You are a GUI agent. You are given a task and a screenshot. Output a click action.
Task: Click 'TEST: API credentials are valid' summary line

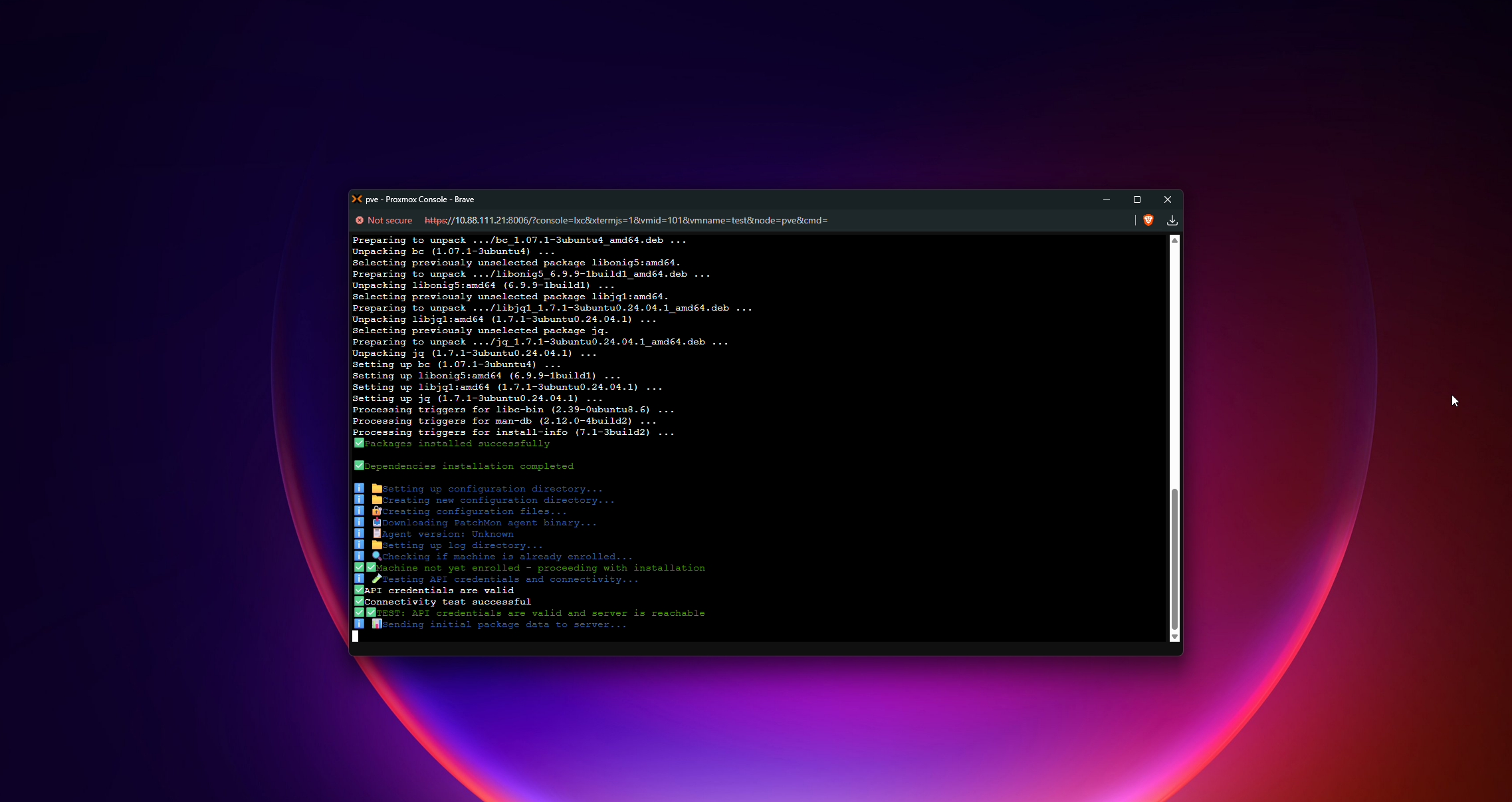(530, 613)
